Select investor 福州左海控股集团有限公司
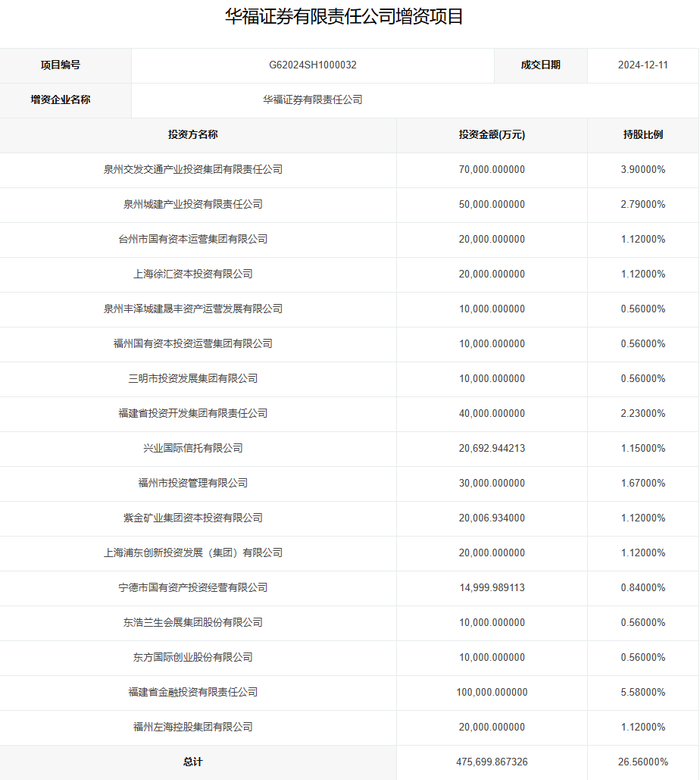 (193, 727)
